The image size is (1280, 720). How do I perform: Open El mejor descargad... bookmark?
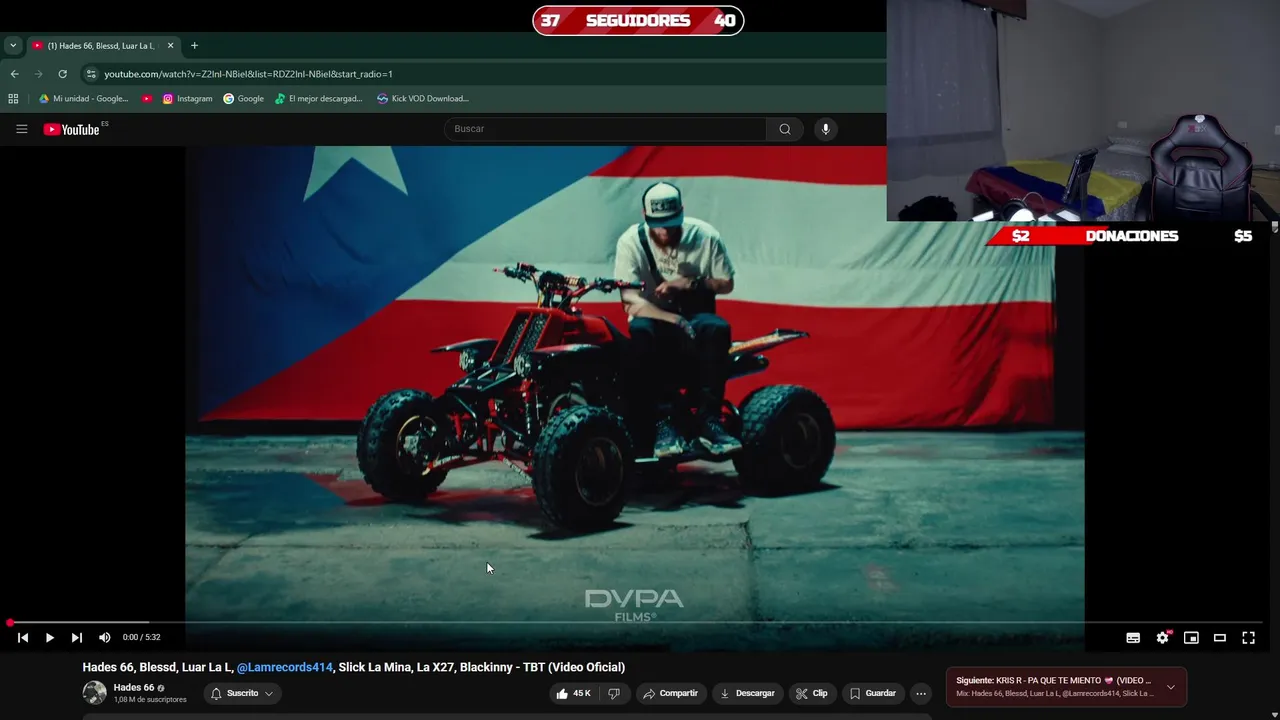[318, 99]
